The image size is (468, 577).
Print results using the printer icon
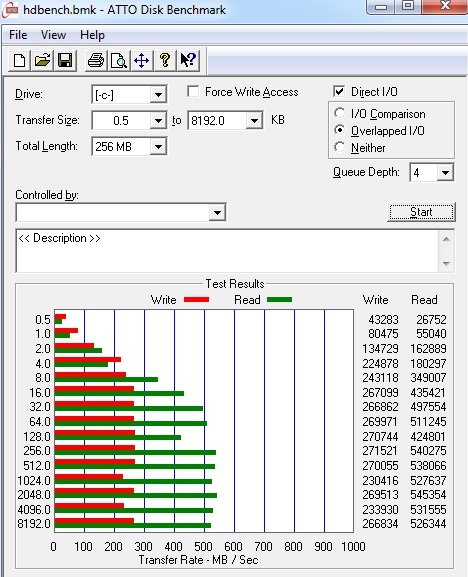(96, 60)
